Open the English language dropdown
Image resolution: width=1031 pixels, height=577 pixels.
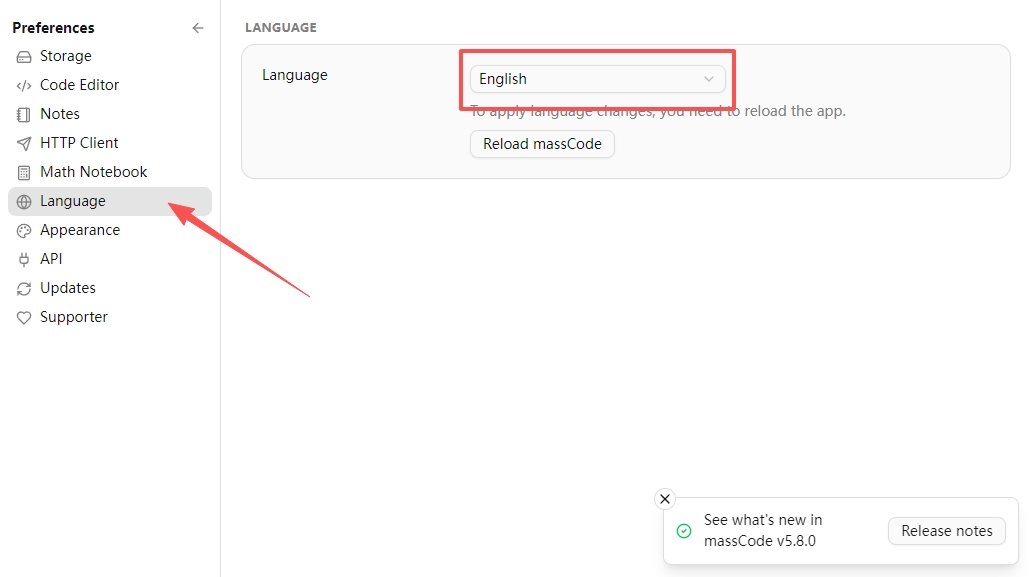tap(598, 79)
